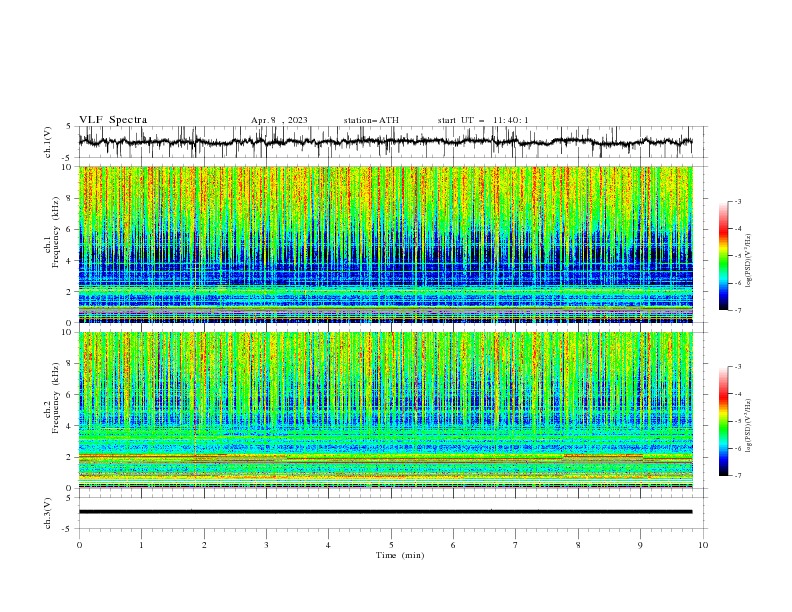792x612 pixels.
Task: Click the "ch.1(V)" waveform axis label
Action: tap(48, 142)
